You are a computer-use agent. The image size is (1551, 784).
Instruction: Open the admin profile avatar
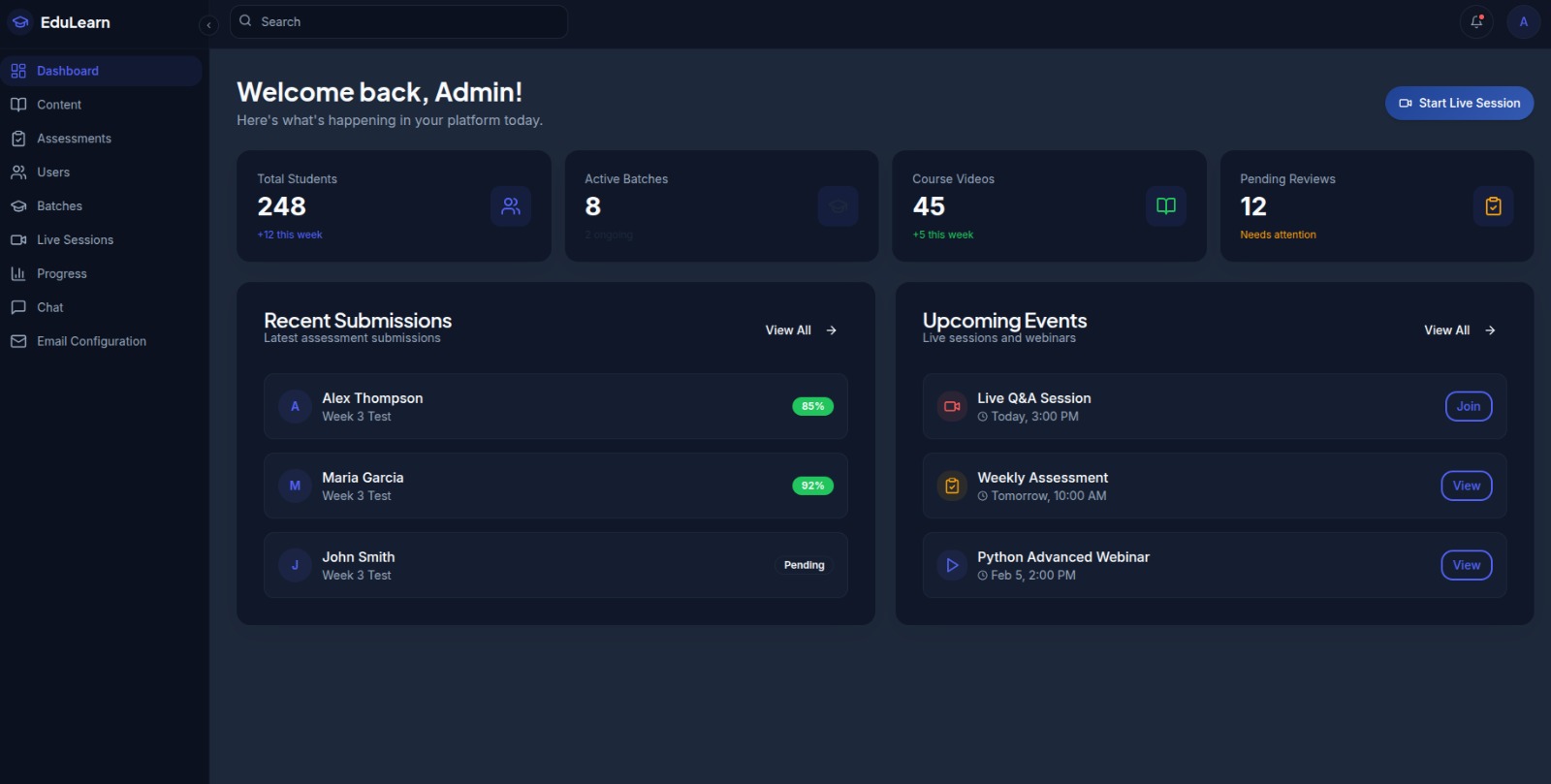click(x=1523, y=21)
